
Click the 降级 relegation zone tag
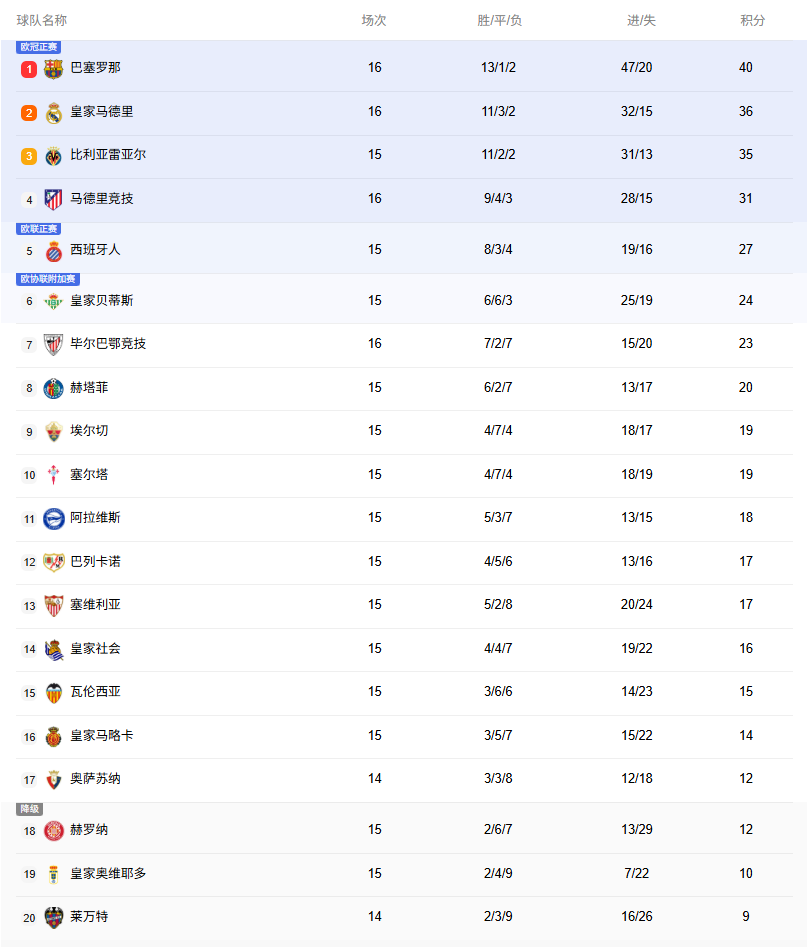coord(30,809)
